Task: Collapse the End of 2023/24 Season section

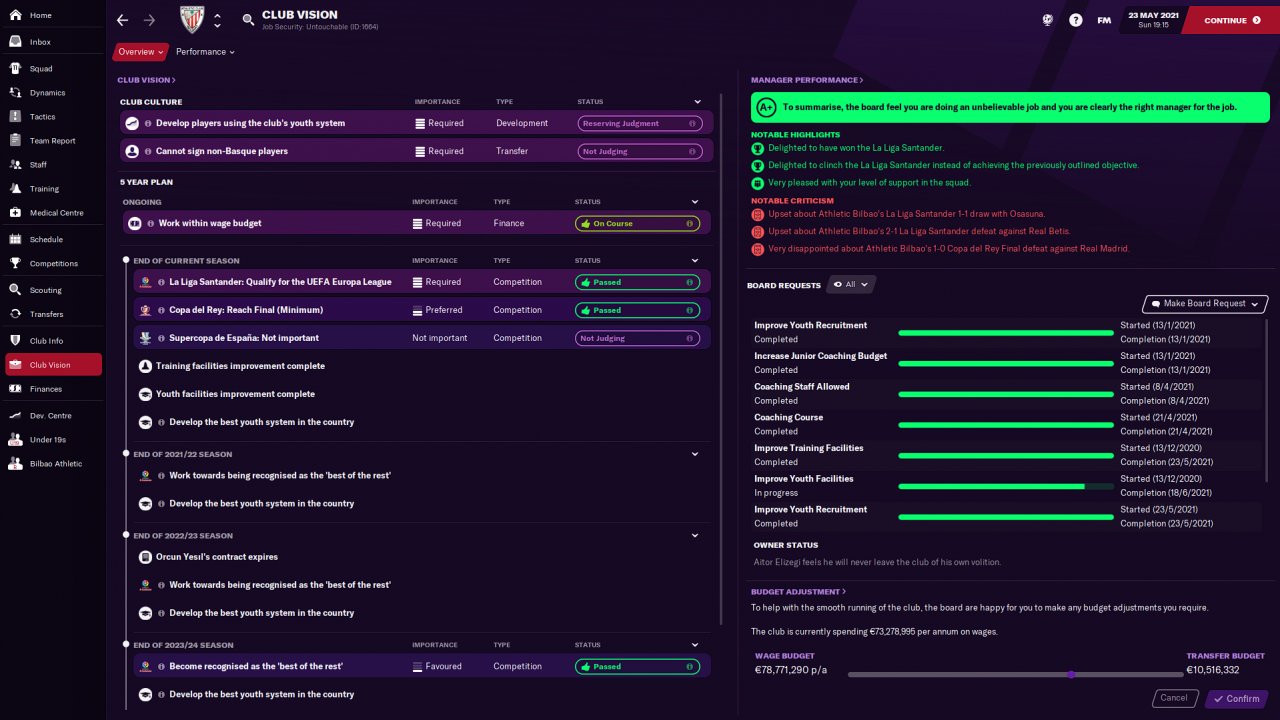Action: click(695, 645)
